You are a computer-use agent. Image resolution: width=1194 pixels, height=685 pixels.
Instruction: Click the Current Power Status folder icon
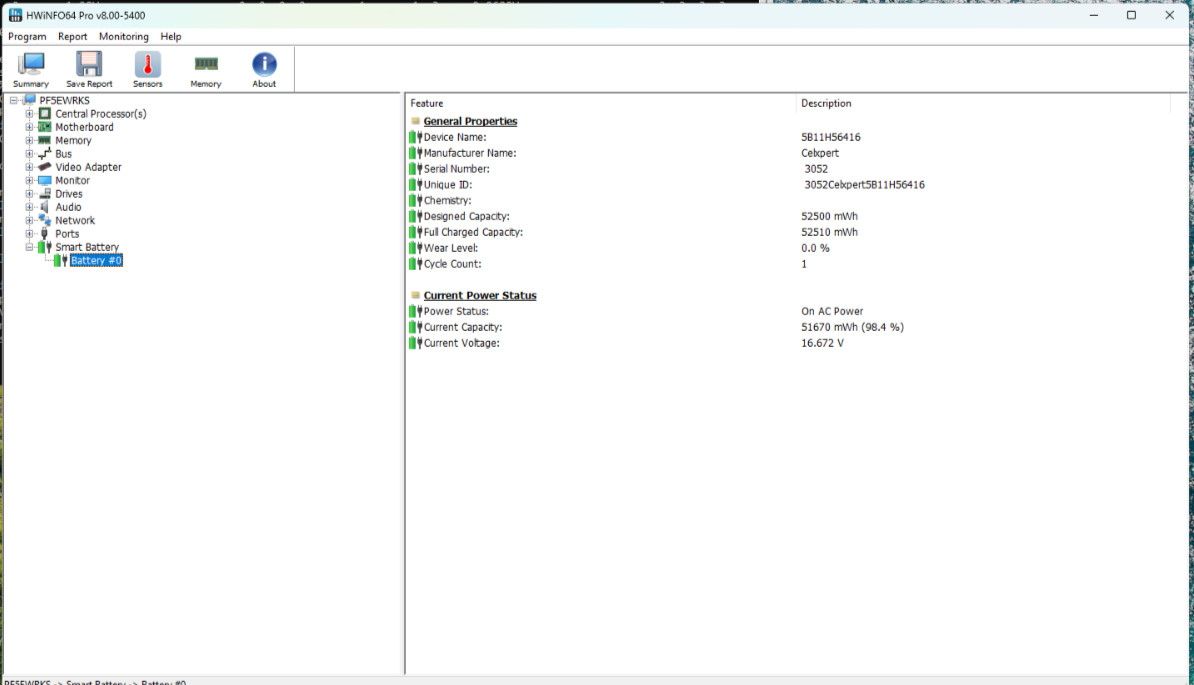(x=415, y=295)
